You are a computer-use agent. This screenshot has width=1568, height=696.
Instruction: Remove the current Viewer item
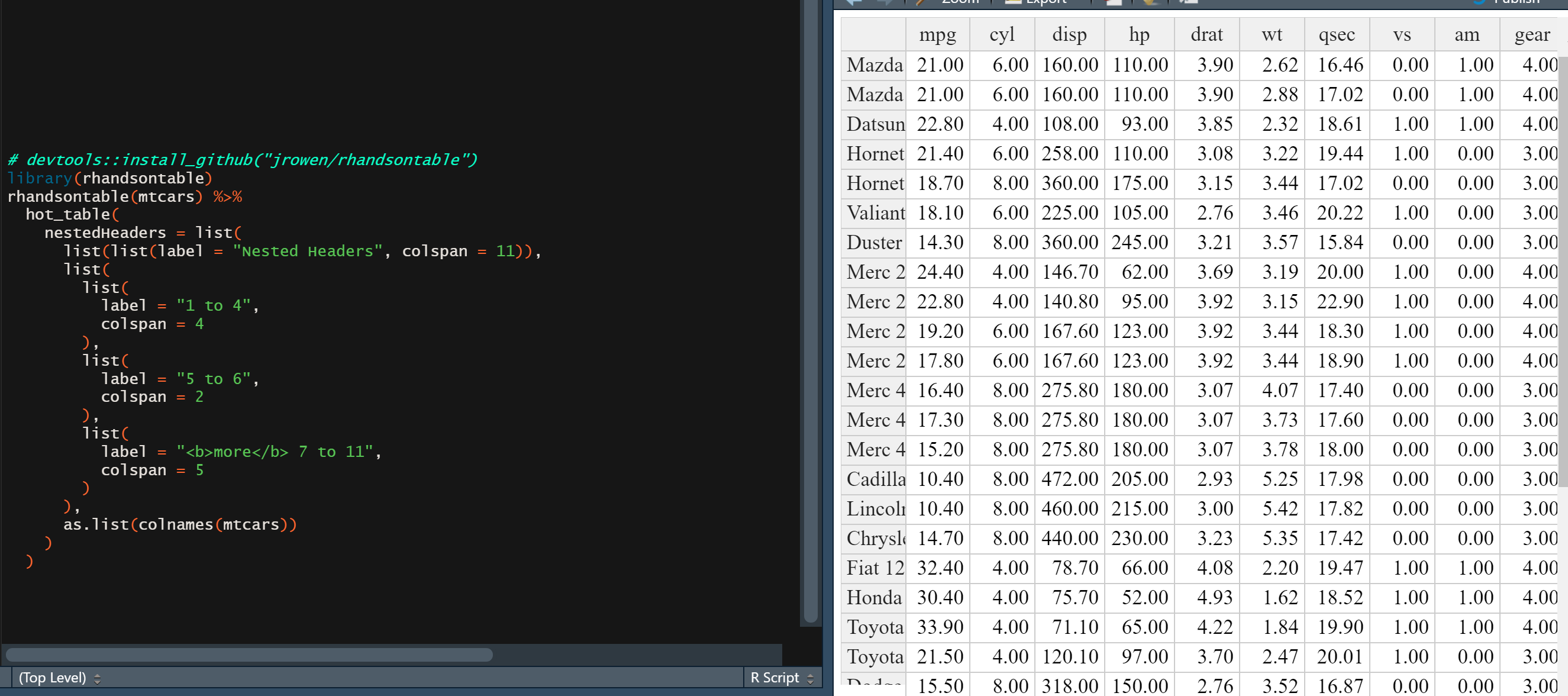(1115, 2)
